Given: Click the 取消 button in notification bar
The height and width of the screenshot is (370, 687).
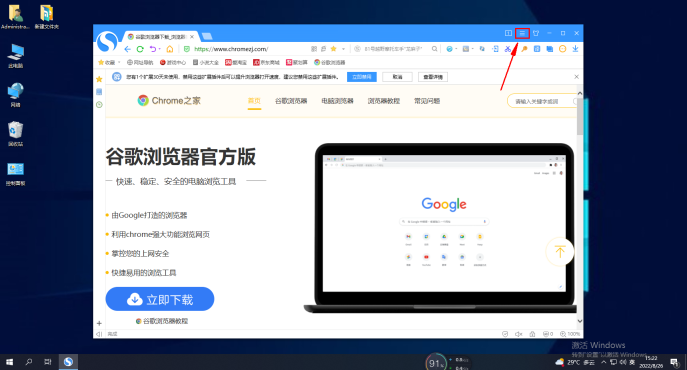Looking at the screenshot, I should [x=397, y=77].
